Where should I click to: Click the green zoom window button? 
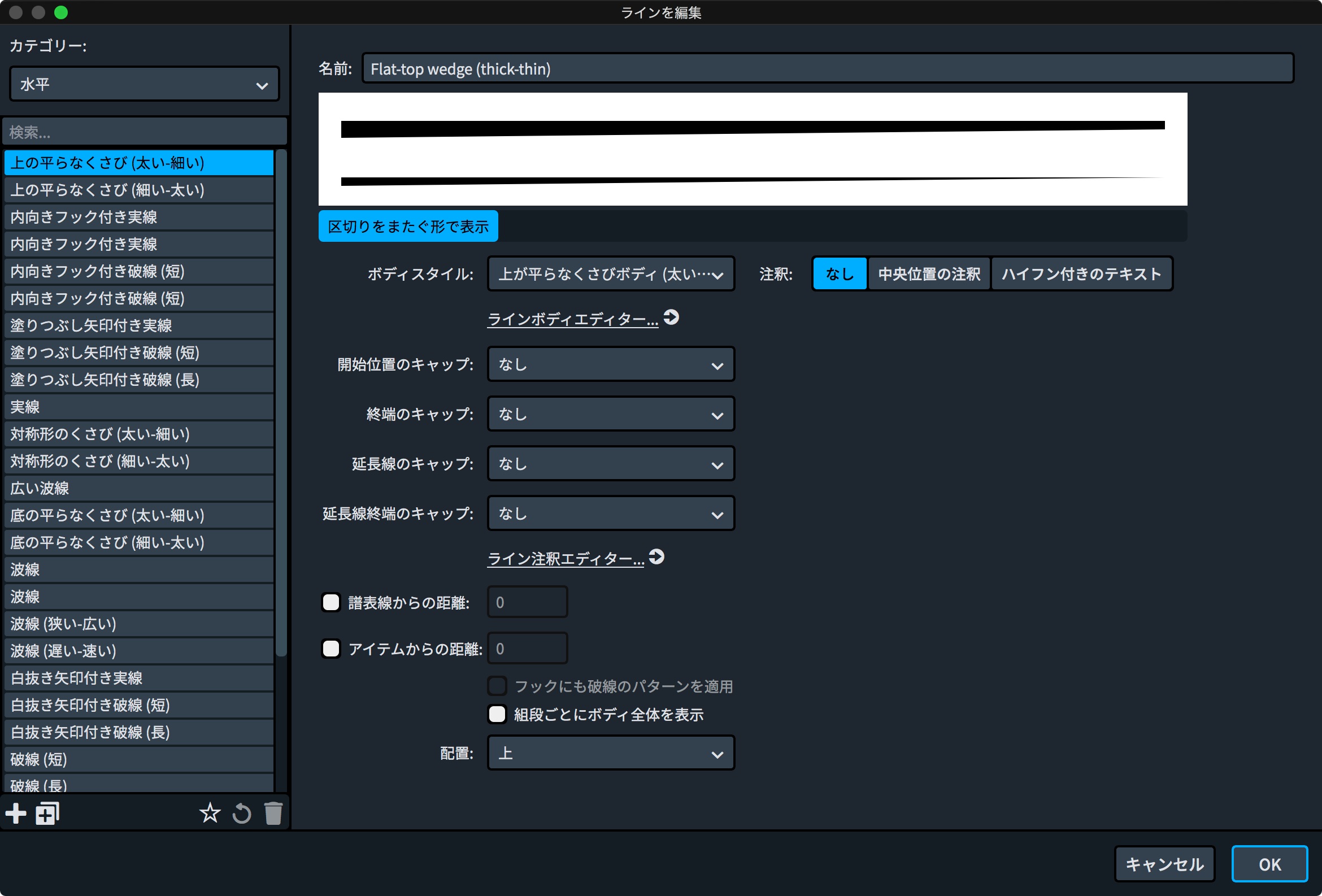[61, 12]
